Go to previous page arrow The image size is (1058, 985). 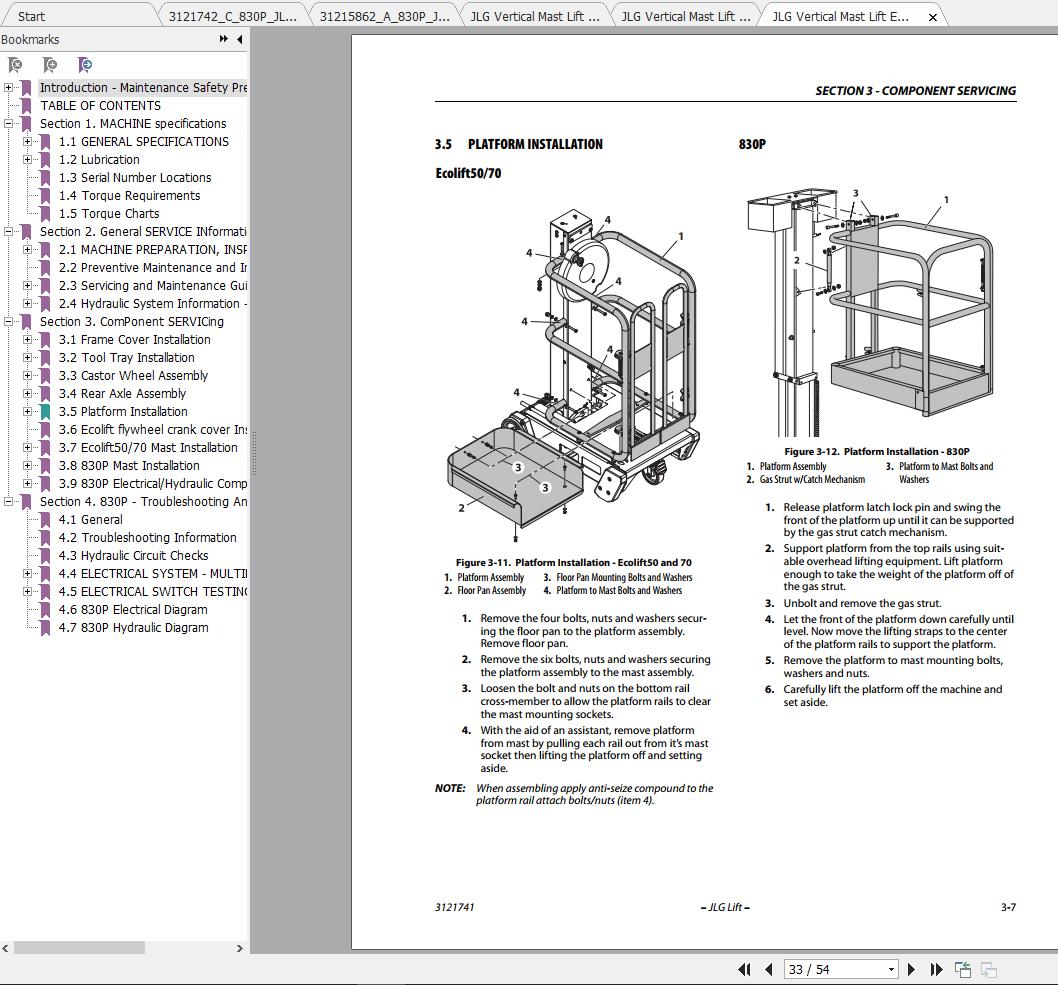point(769,969)
